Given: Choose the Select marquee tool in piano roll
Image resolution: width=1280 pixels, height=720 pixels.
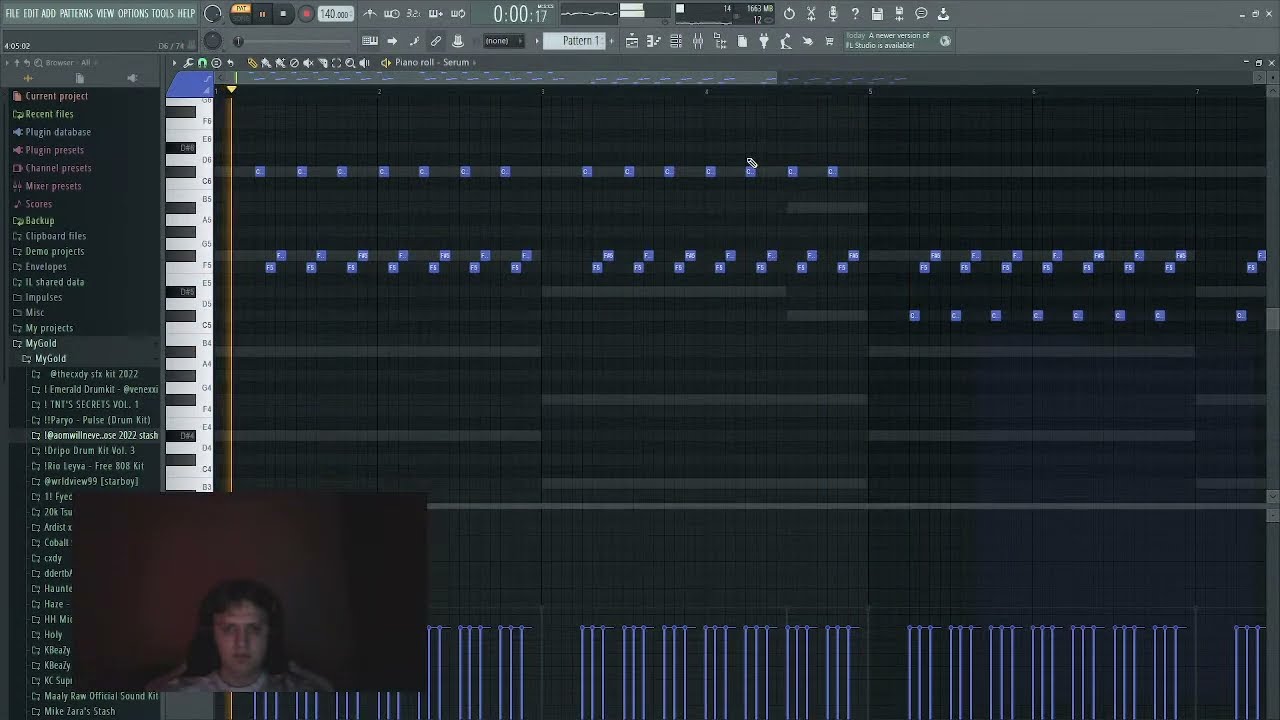Looking at the screenshot, I should (336, 62).
